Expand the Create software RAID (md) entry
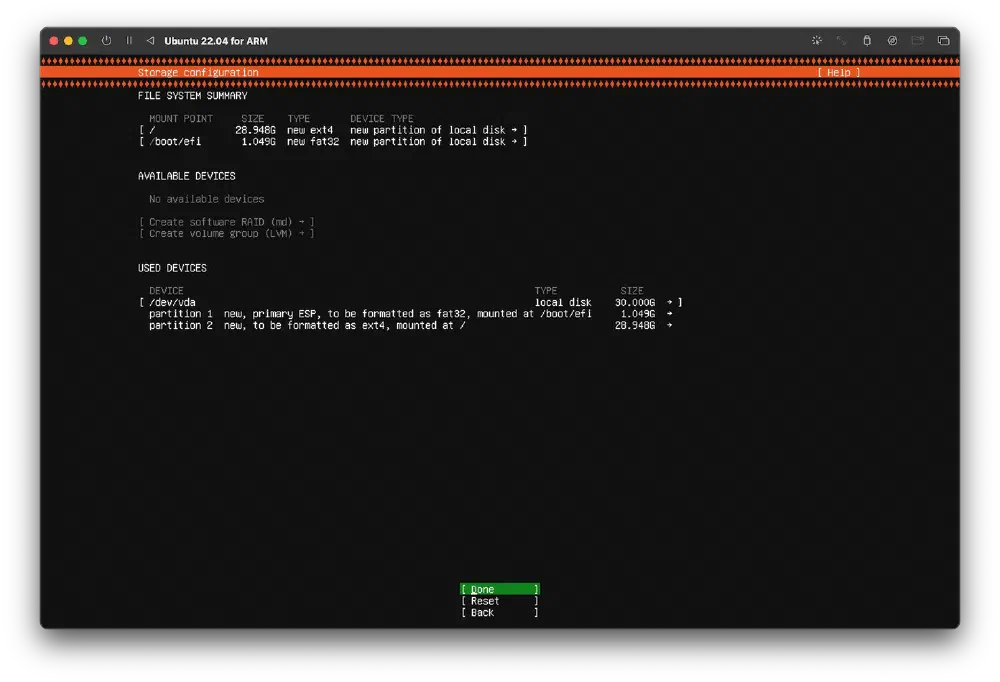 click(x=227, y=221)
